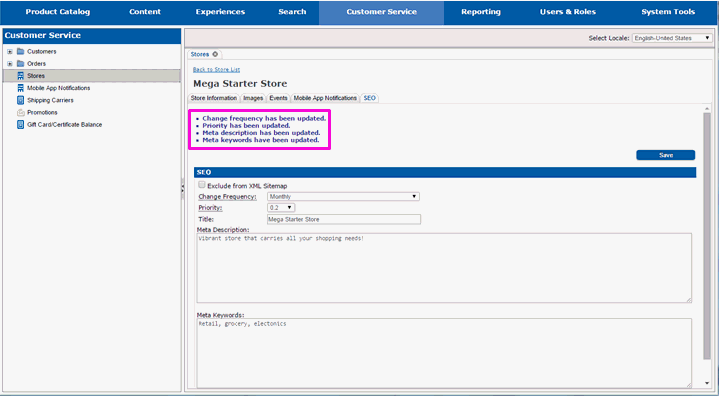Expand the Customers tree node

pos(10,51)
